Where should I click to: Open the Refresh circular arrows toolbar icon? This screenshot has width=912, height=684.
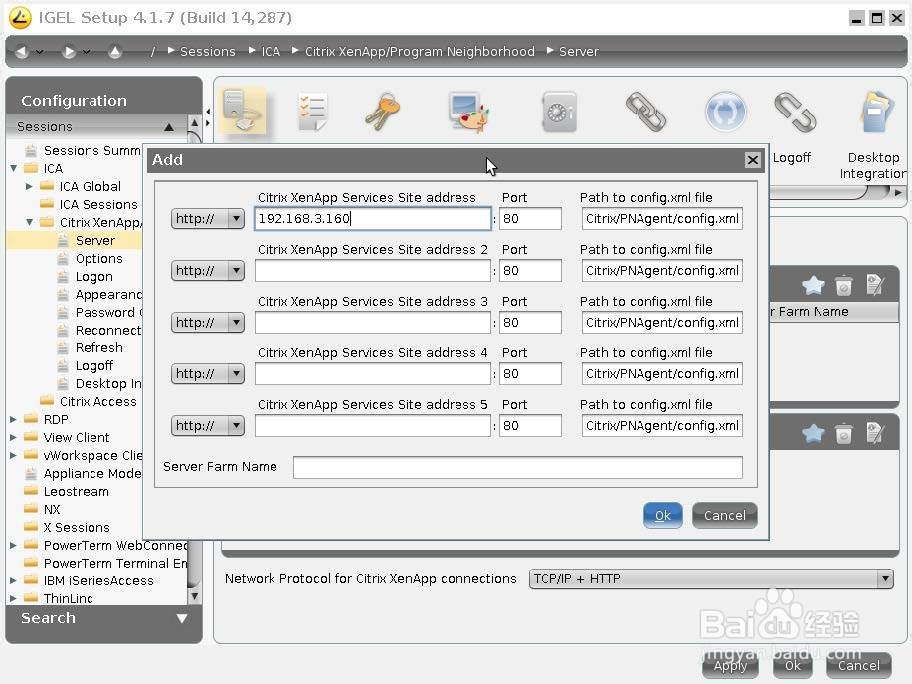point(725,112)
